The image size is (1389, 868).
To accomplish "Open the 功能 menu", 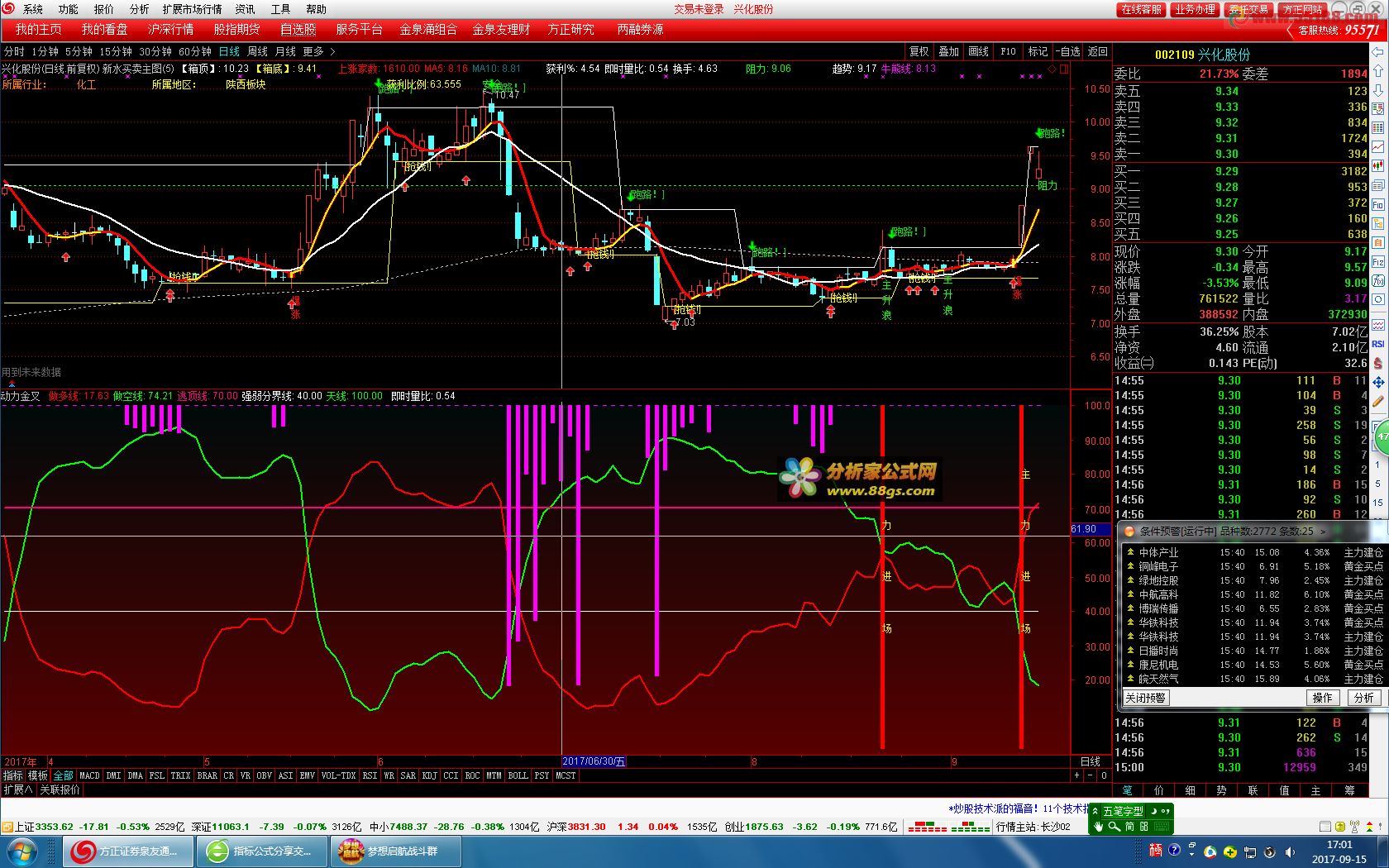I will tap(68, 9).
